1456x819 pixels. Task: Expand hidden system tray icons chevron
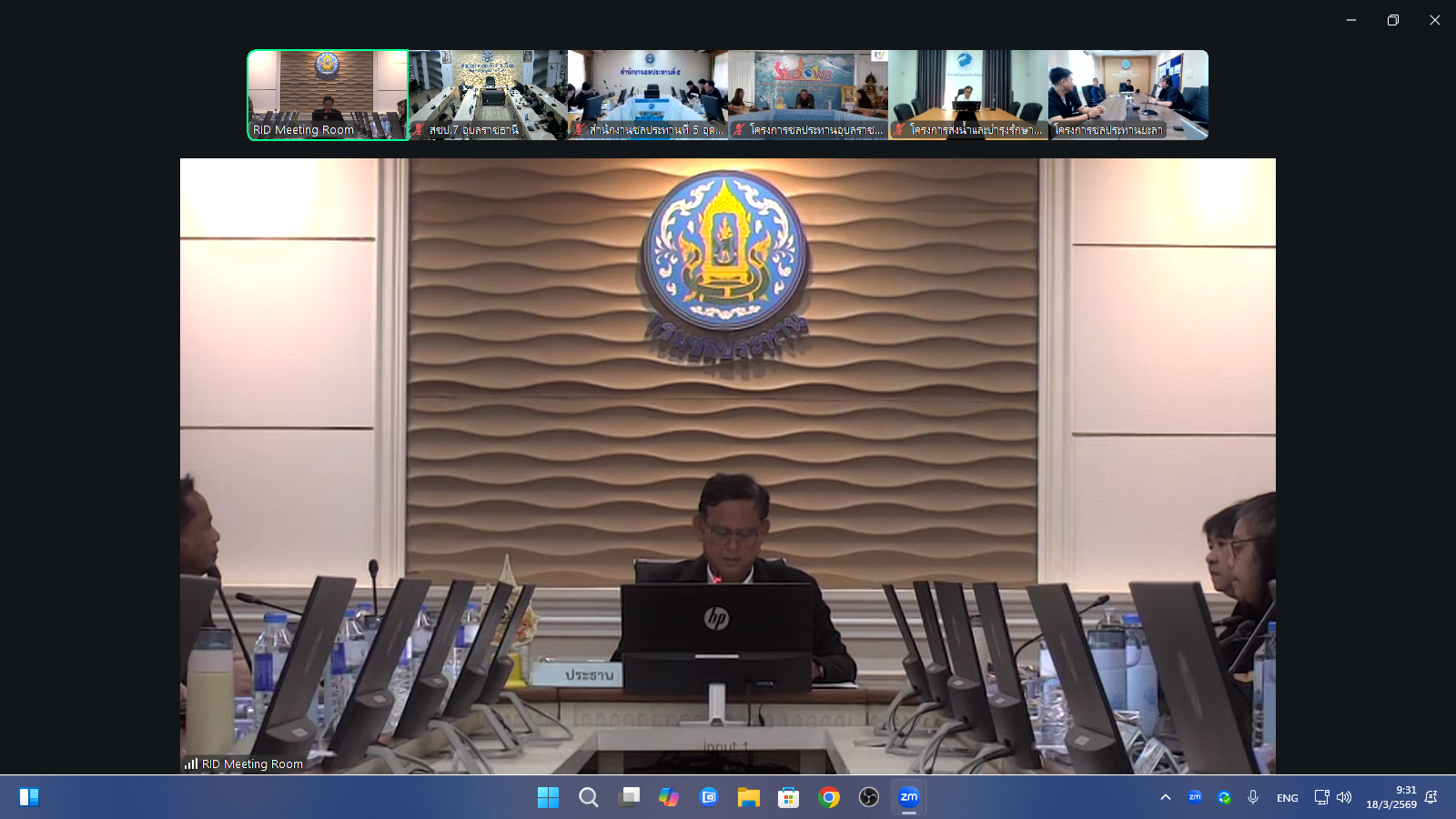(x=1166, y=797)
